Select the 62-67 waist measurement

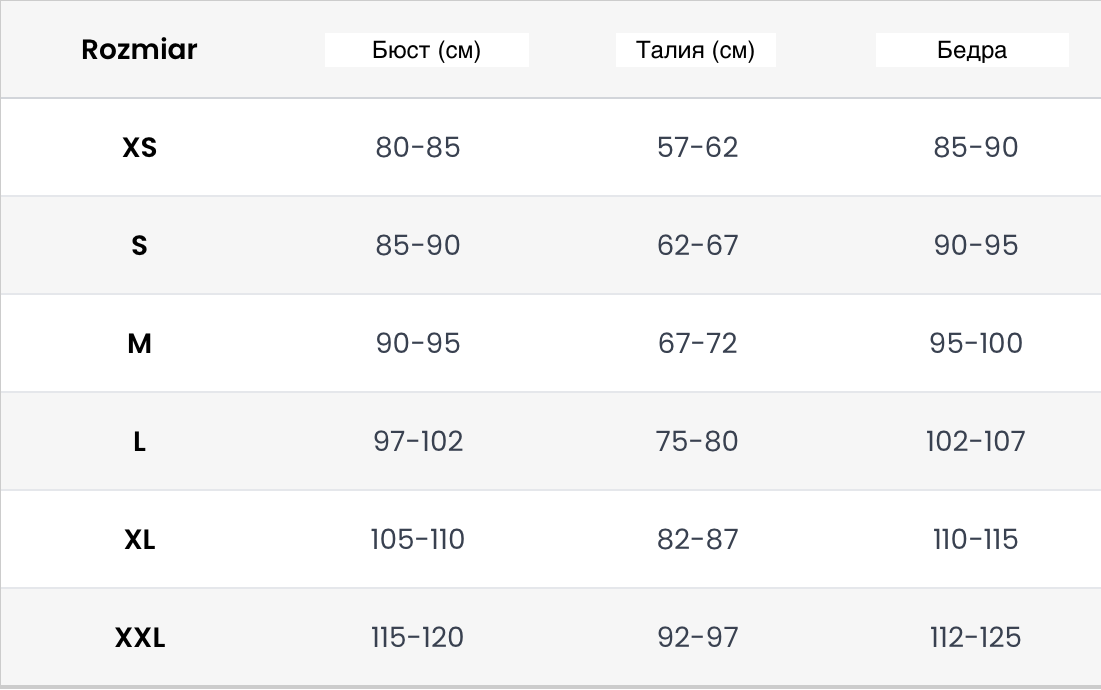pyautogui.click(x=697, y=246)
